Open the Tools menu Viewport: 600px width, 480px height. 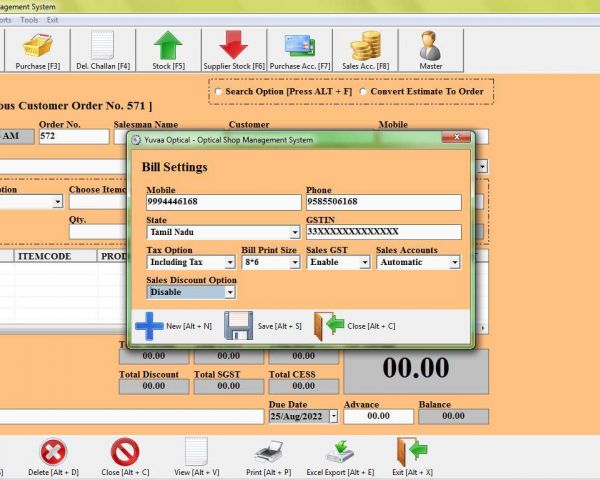point(29,19)
